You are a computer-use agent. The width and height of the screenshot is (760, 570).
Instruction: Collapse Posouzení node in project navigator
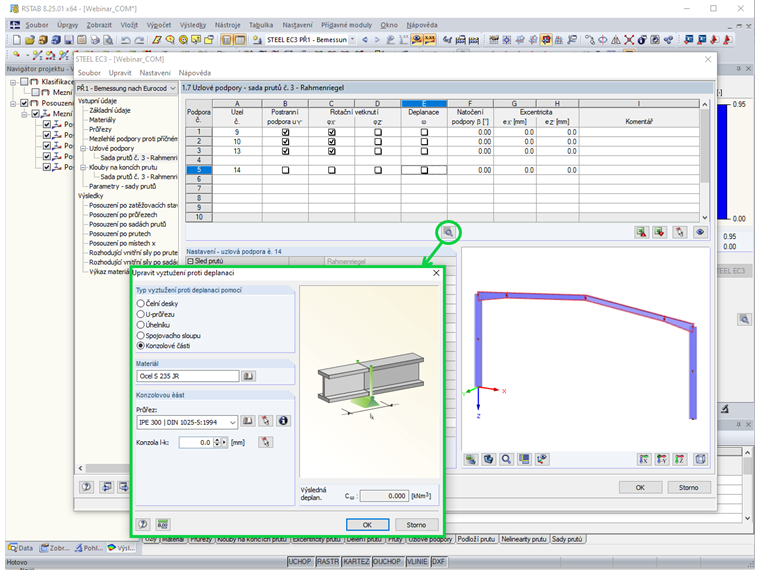click(13, 103)
